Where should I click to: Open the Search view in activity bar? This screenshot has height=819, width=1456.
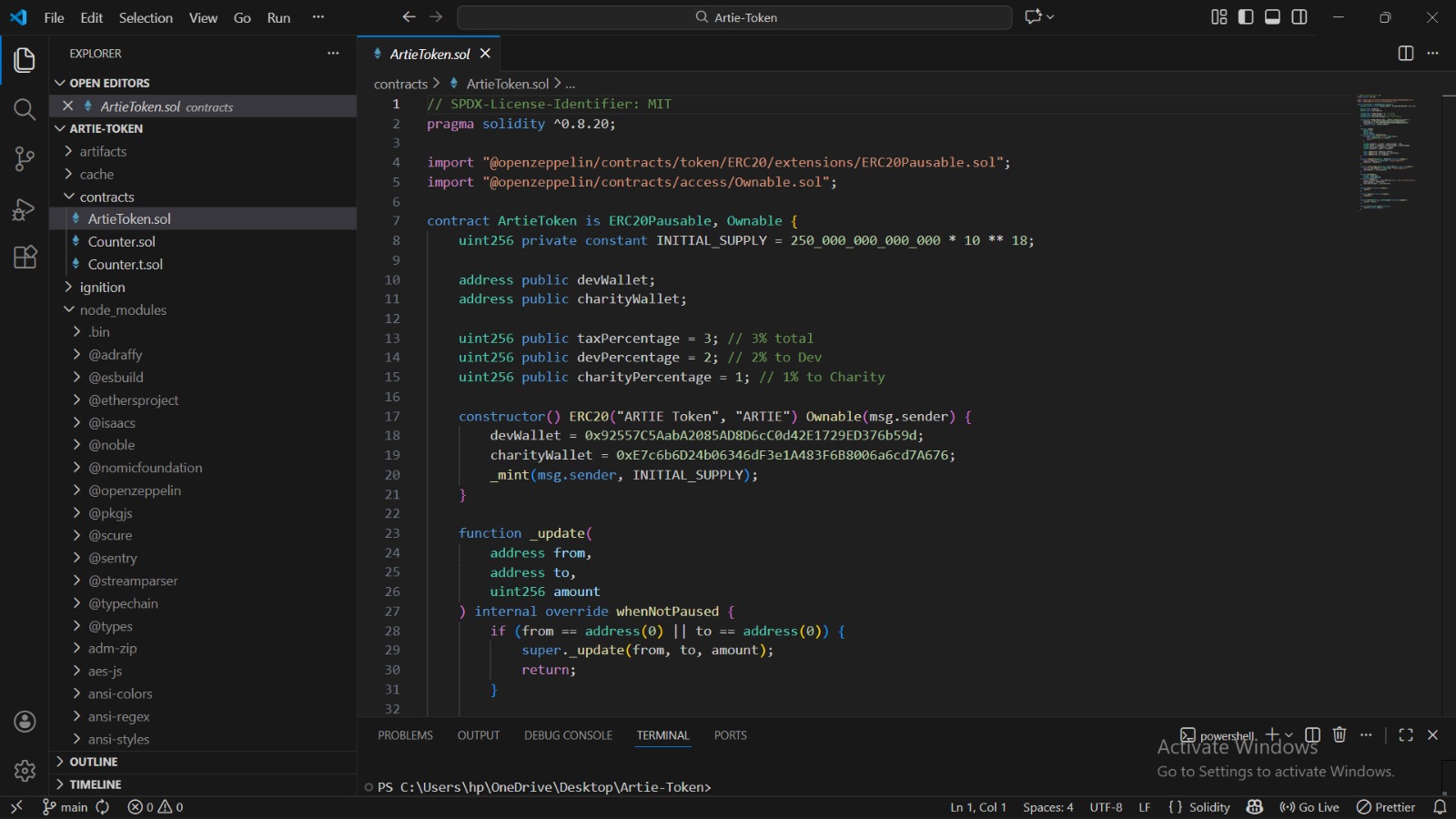tap(25, 110)
